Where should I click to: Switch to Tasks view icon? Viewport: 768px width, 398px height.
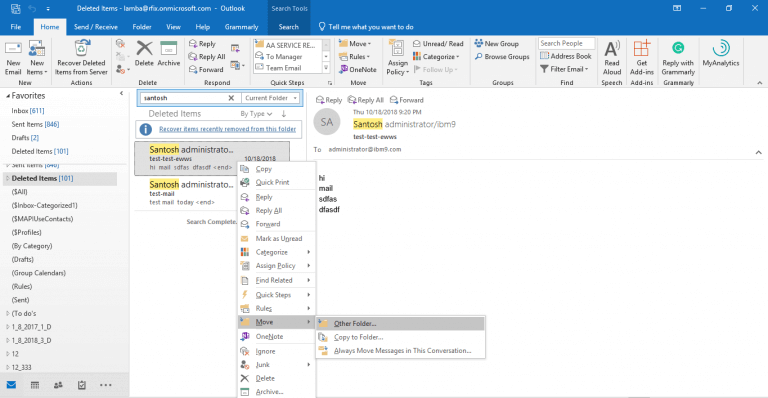[x=82, y=385]
